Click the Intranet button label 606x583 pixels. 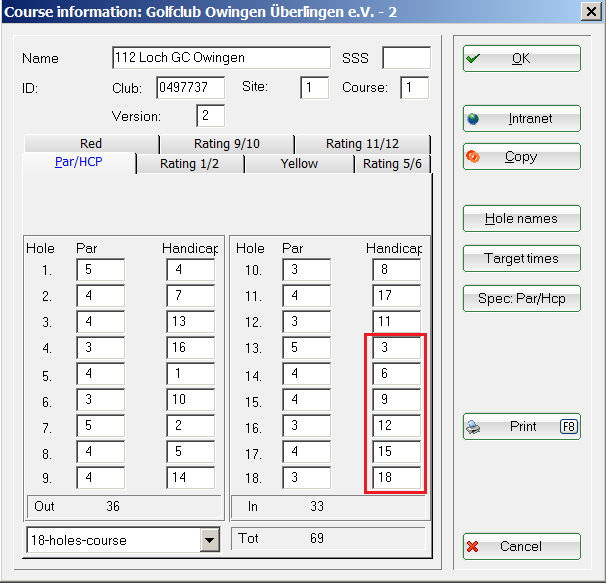pos(530,119)
